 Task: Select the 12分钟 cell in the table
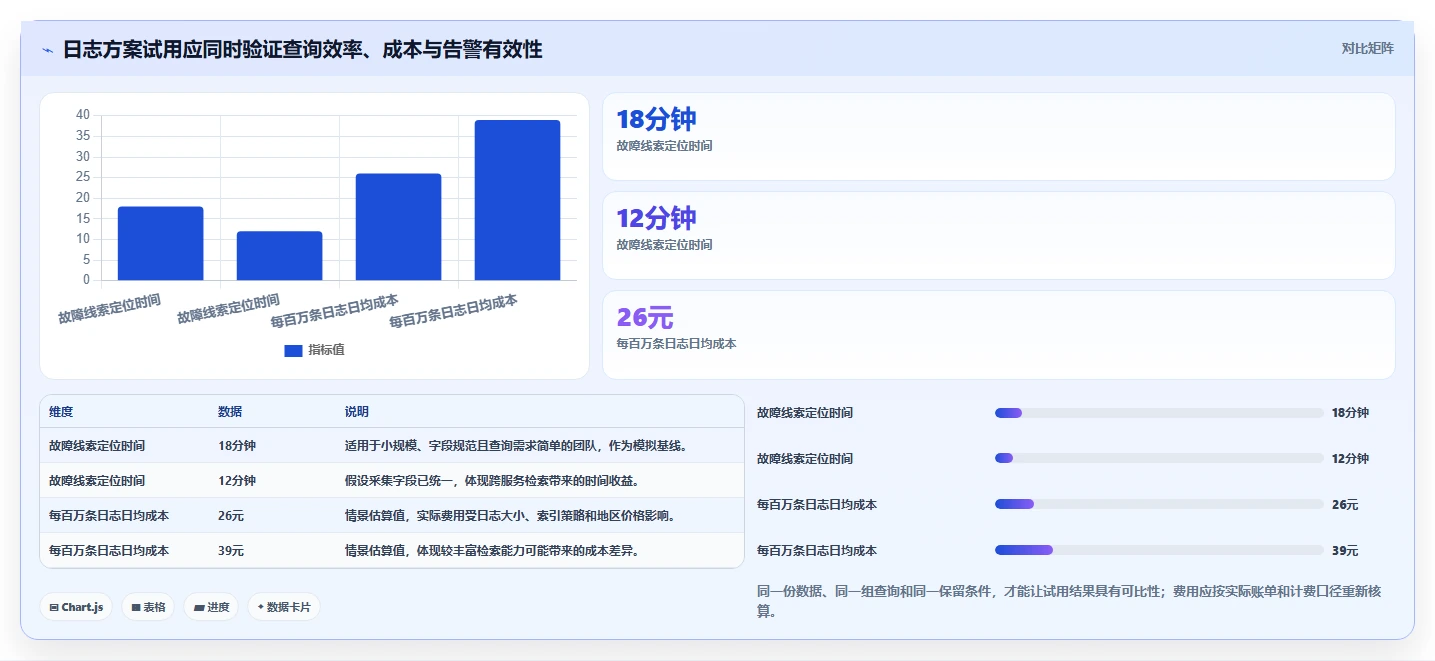tap(237, 481)
